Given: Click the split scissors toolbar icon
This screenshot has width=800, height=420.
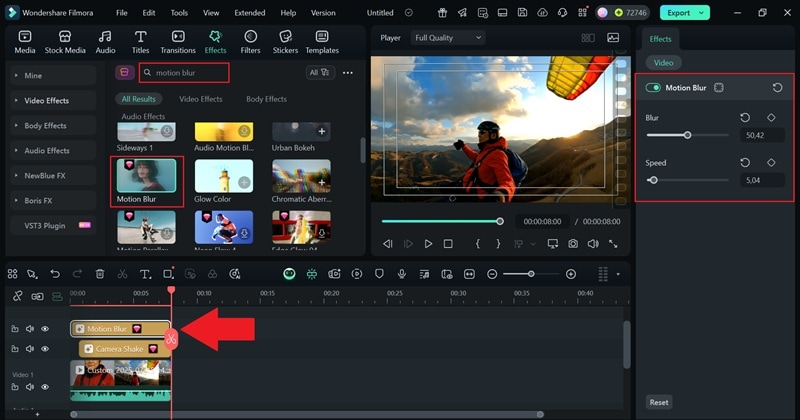Looking at the screenshot, I should pos(122,274).
